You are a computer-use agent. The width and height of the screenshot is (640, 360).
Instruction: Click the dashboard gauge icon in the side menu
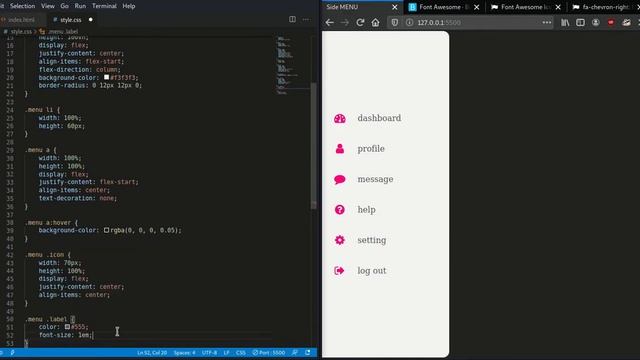pos(340,118)
